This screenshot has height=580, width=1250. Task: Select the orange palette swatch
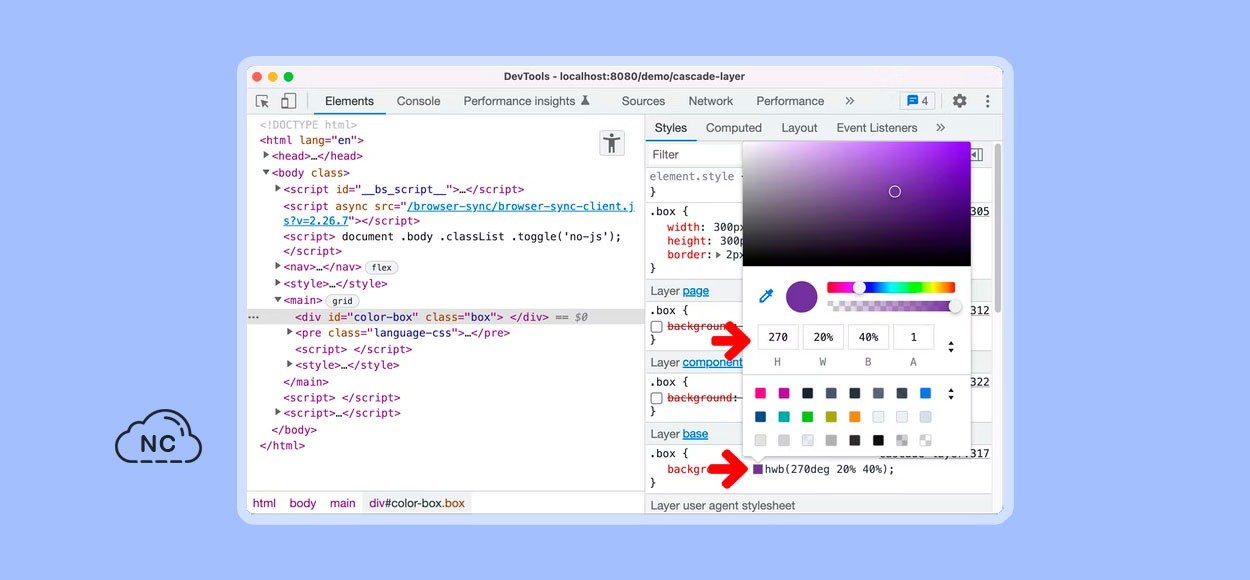[855, 417]
